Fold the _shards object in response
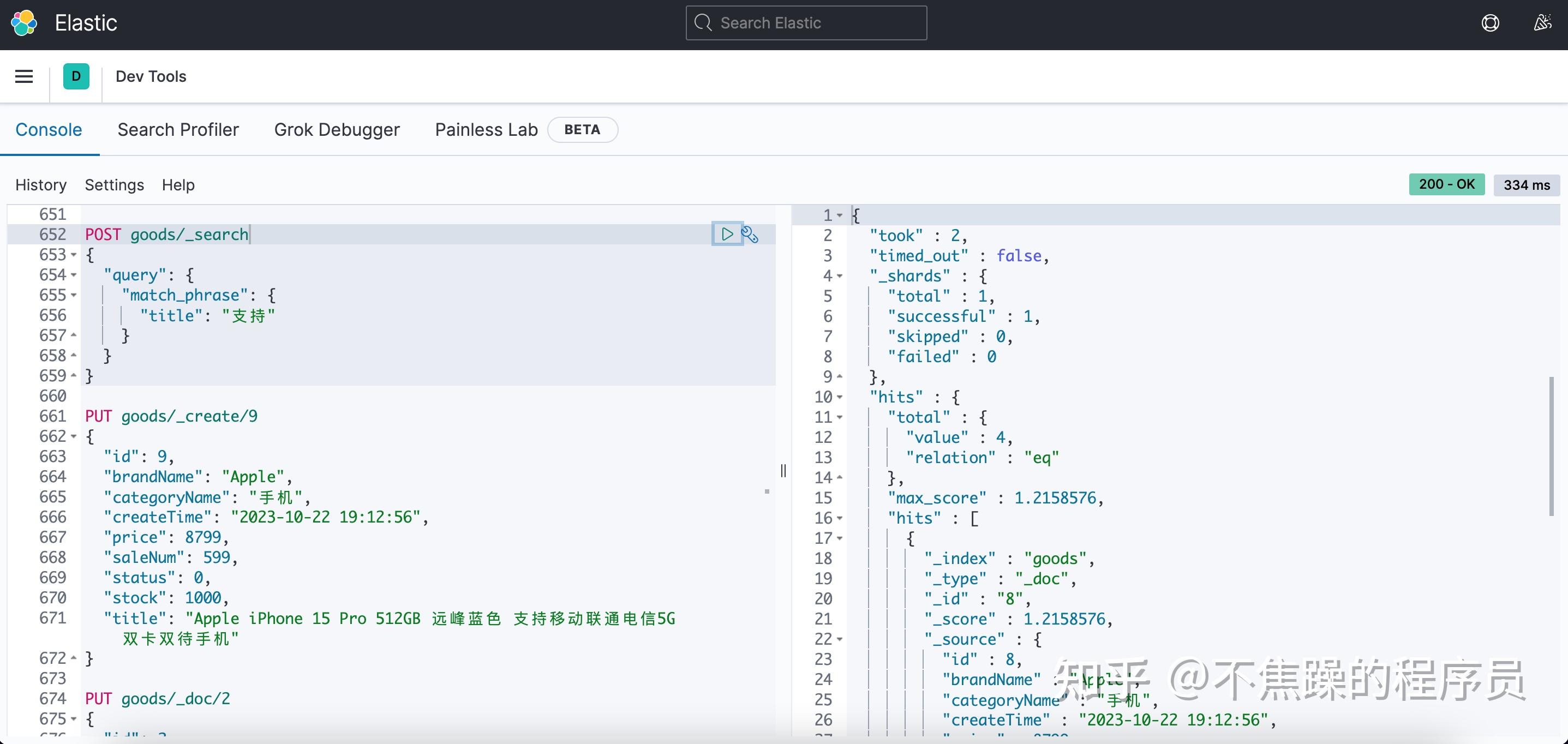Viewport: 1568px width, 744px height. pyautogui.click(x=840, y=276)
